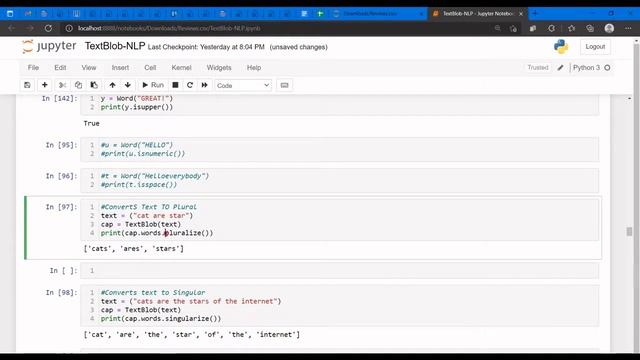Click the Python 3 kernel indicator

tap(586, 68)
